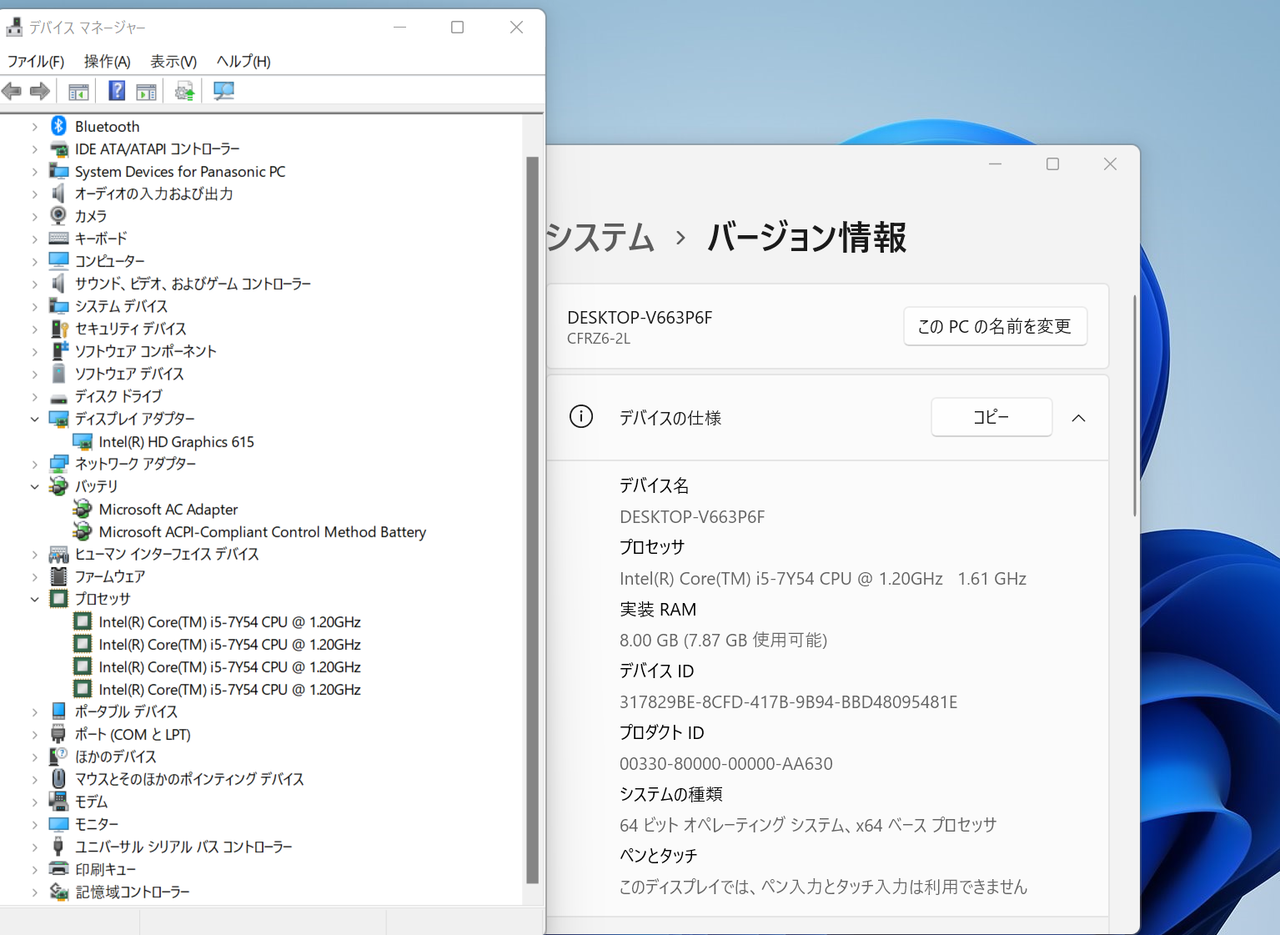Select the last i5-7Y54 processor entry
The image size is (1280, 935).
[229, 689]
